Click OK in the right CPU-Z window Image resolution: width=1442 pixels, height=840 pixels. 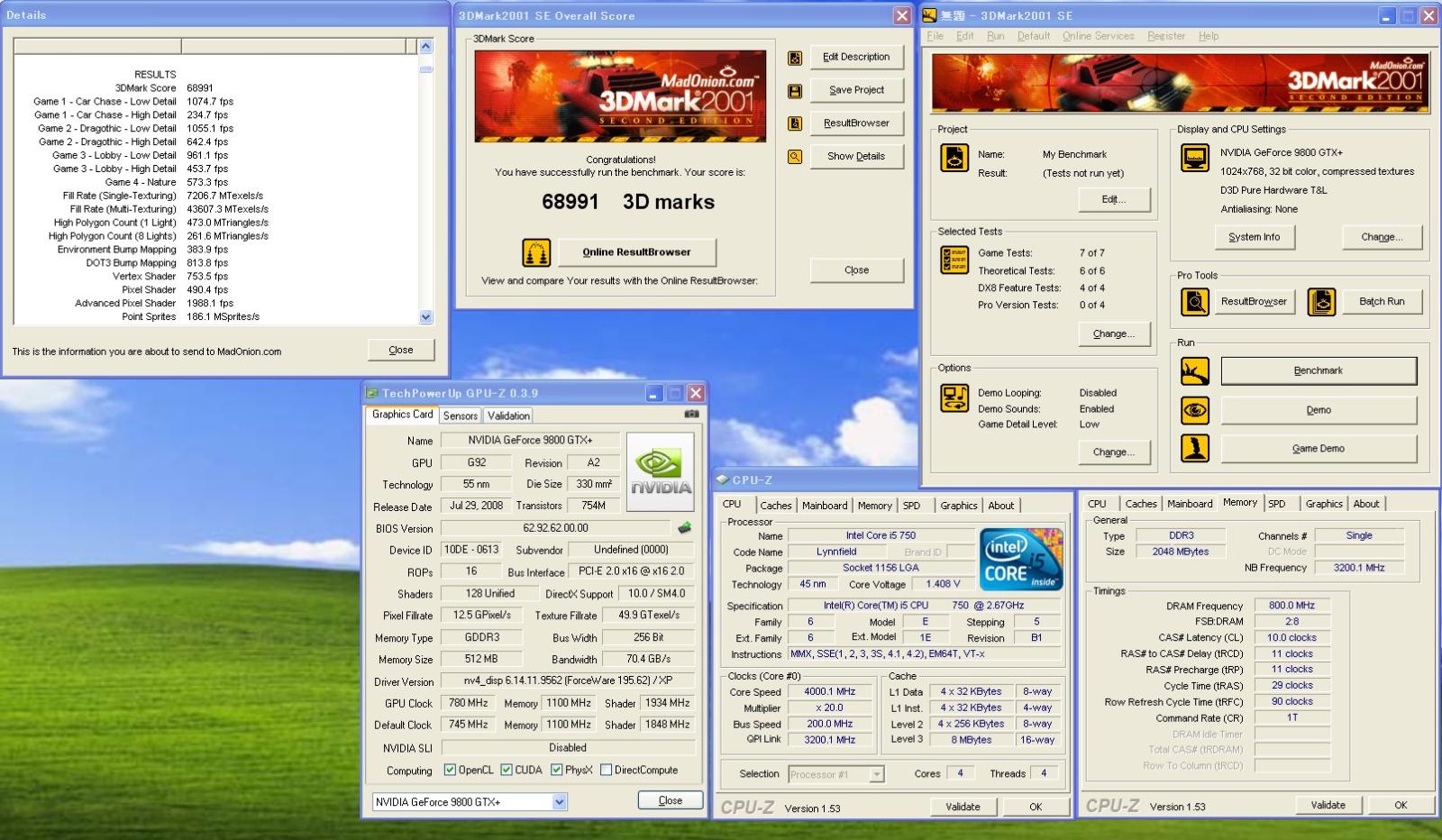coord(1401,805)
